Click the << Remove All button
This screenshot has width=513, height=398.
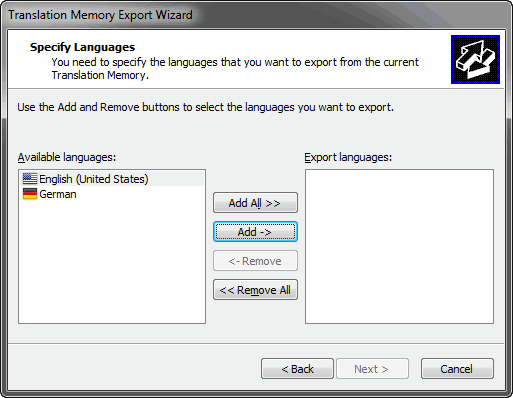[x=255, y=290]
